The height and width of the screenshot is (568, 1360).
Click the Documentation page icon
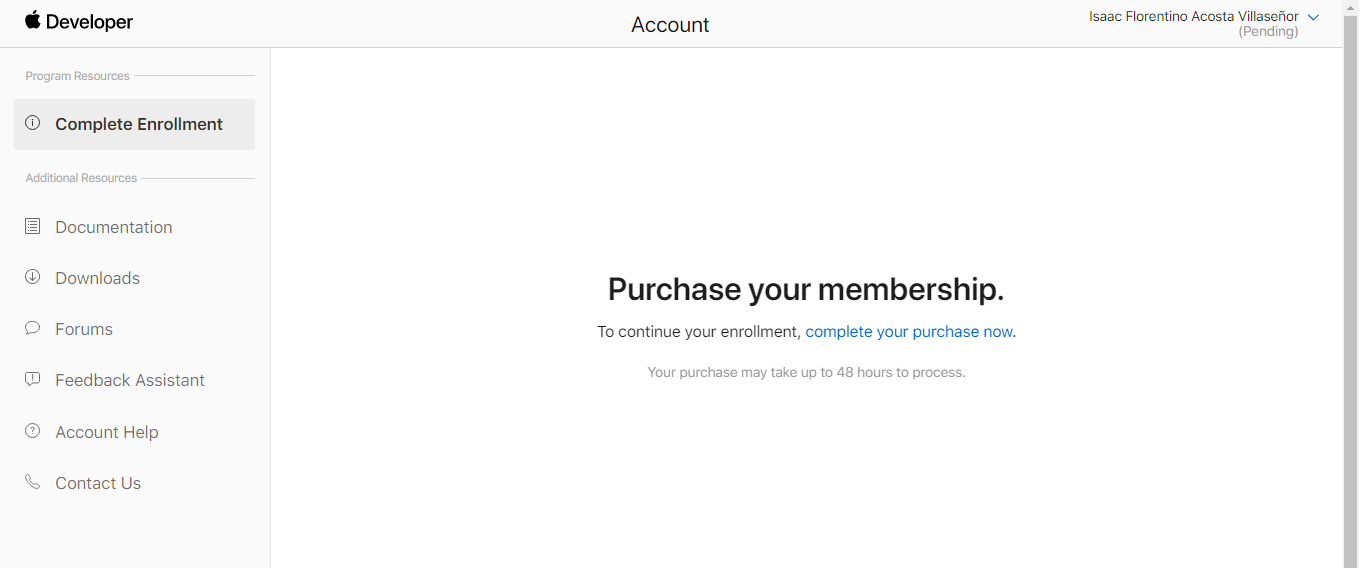coord(33,227)
